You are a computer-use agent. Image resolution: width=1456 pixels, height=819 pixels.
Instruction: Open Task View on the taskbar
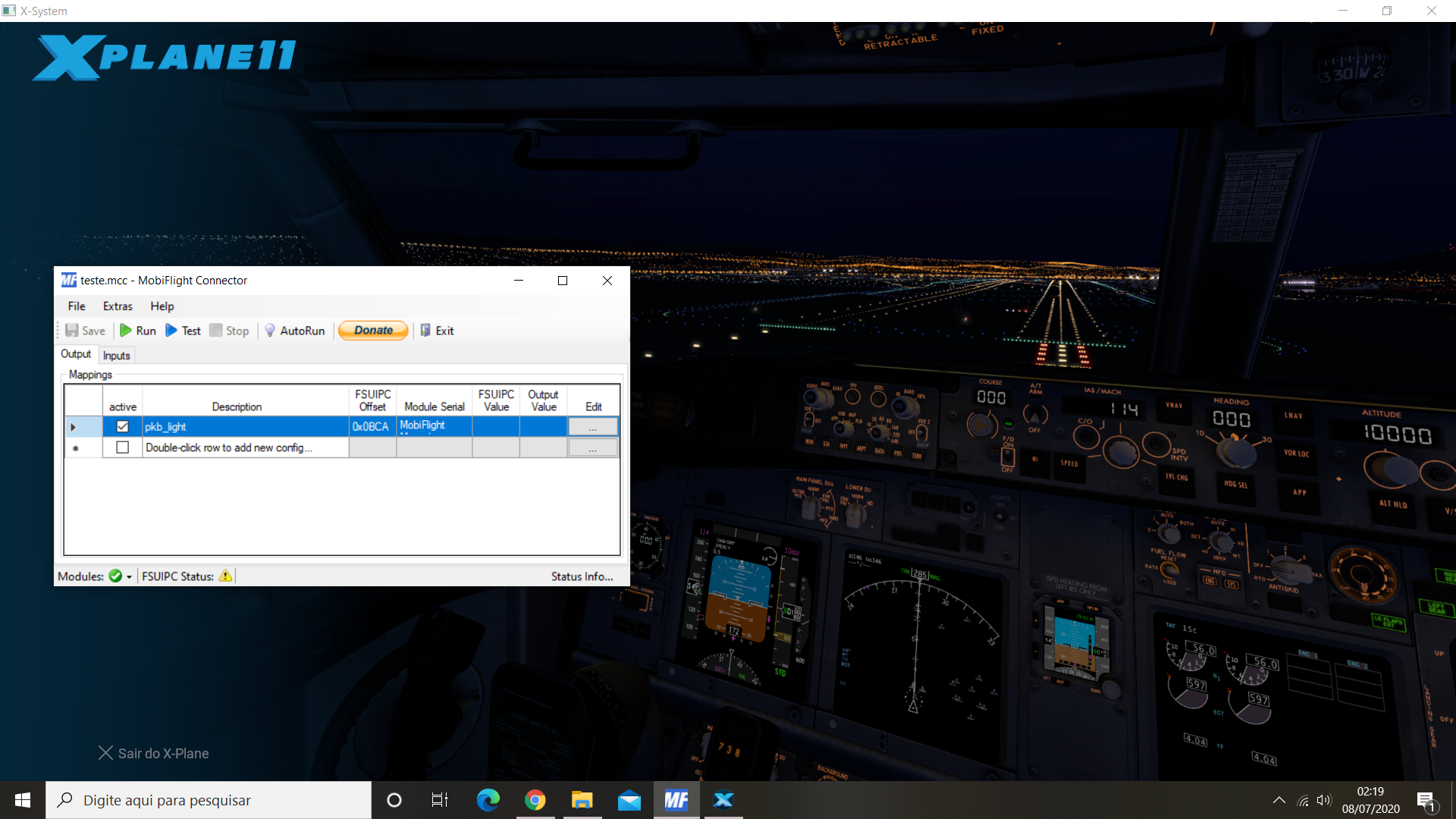[440, 800]
